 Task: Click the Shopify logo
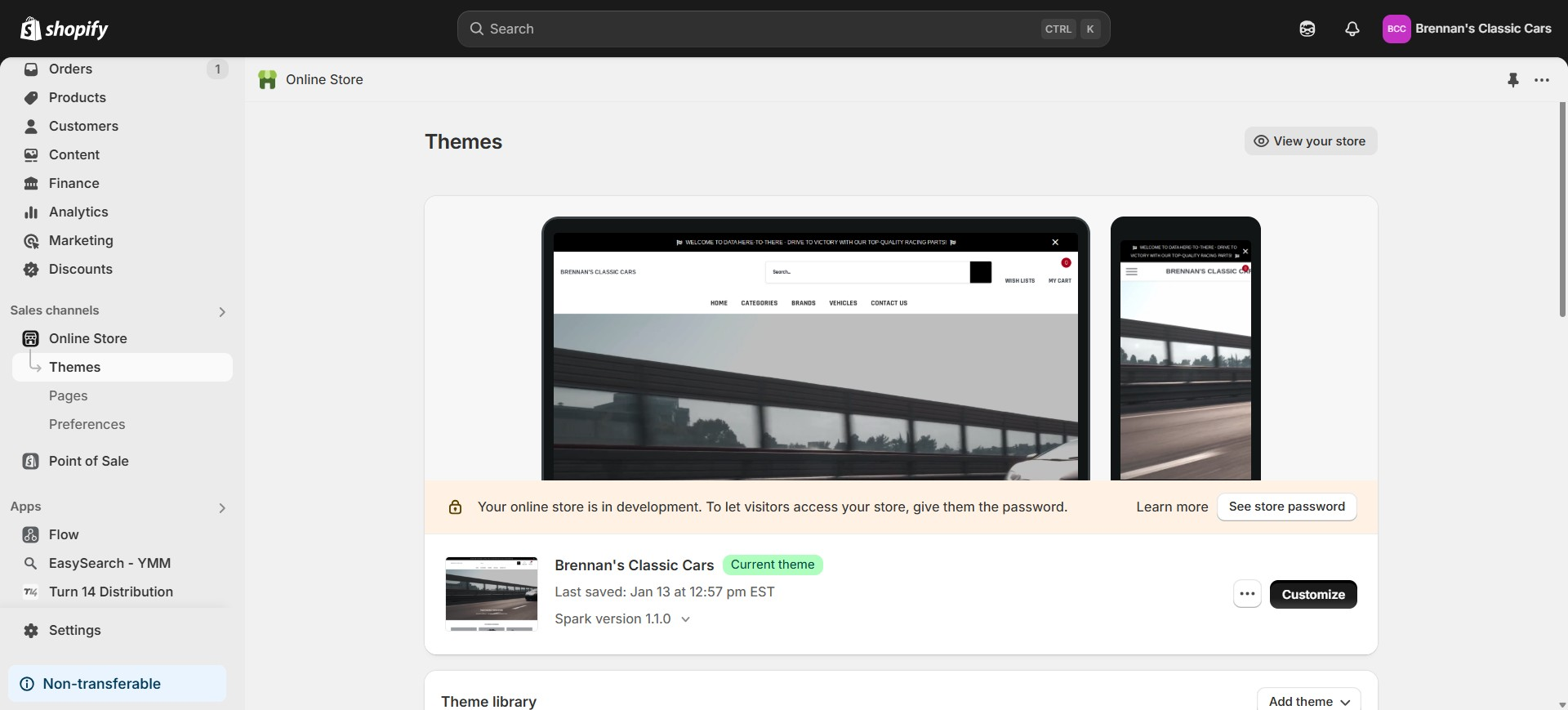[x=64, y=29]
